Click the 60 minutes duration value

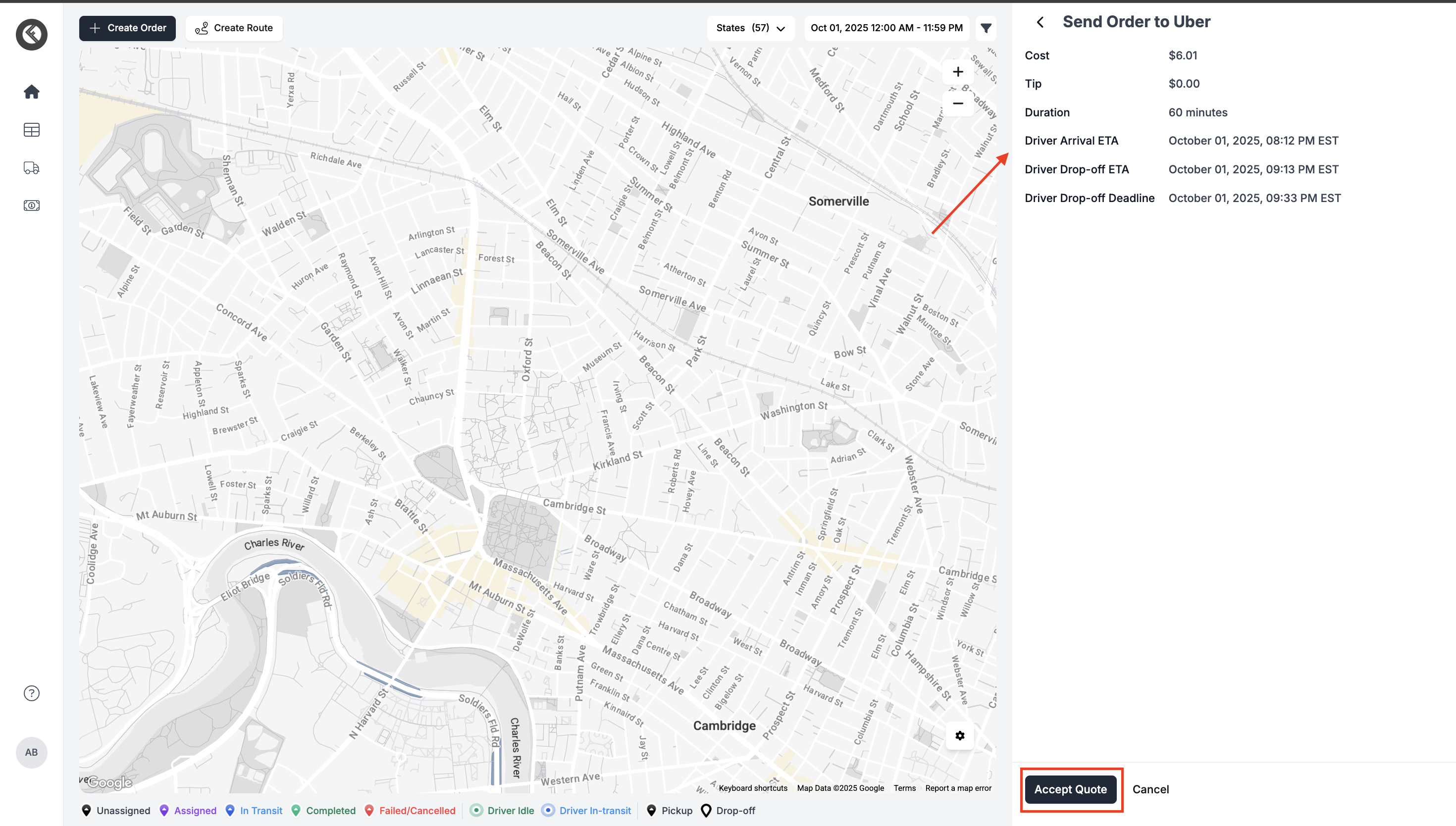[1197, 112]
